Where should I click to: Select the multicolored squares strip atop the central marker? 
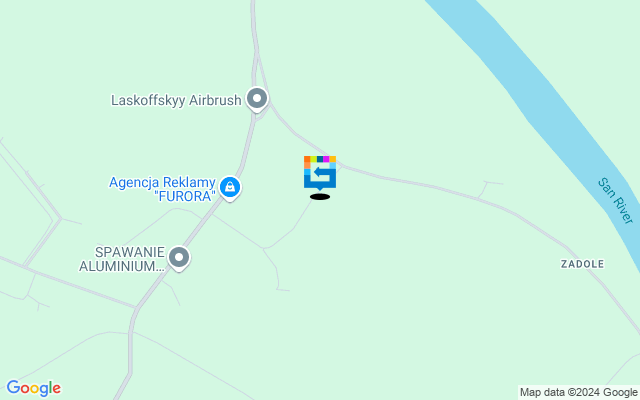click(320, 159)
